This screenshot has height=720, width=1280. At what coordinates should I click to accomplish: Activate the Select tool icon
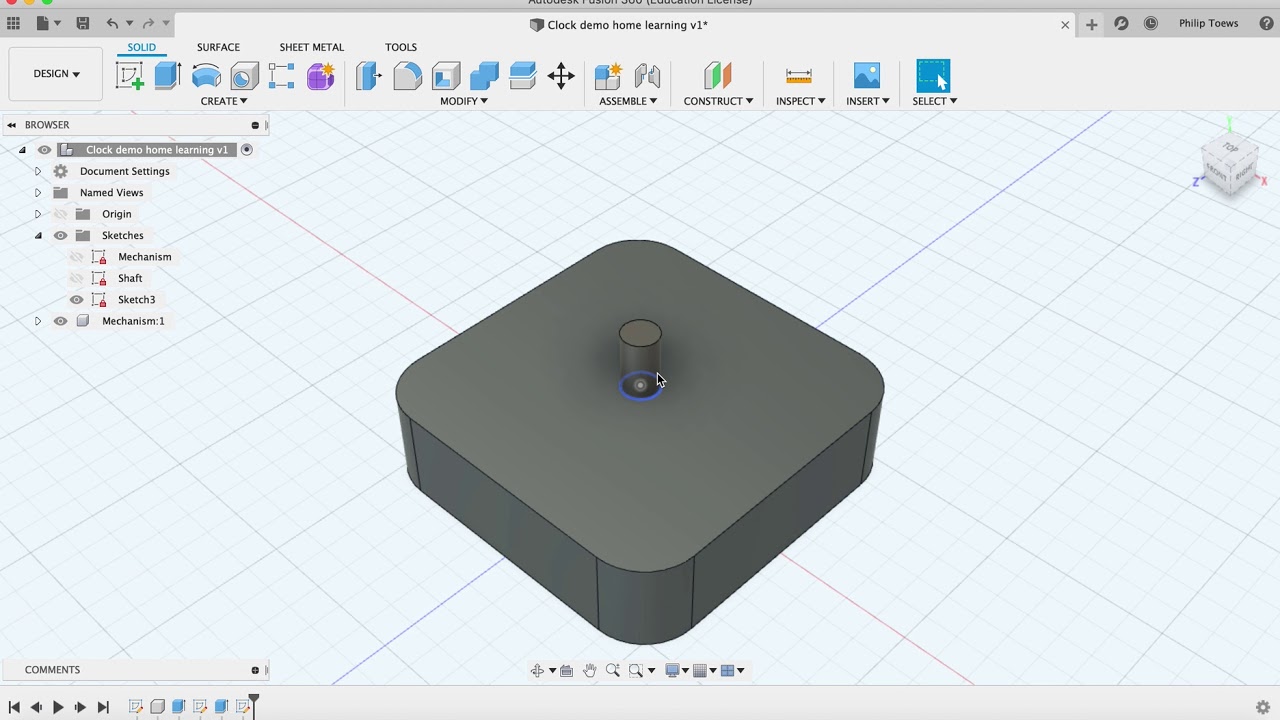tap(933, 76)
